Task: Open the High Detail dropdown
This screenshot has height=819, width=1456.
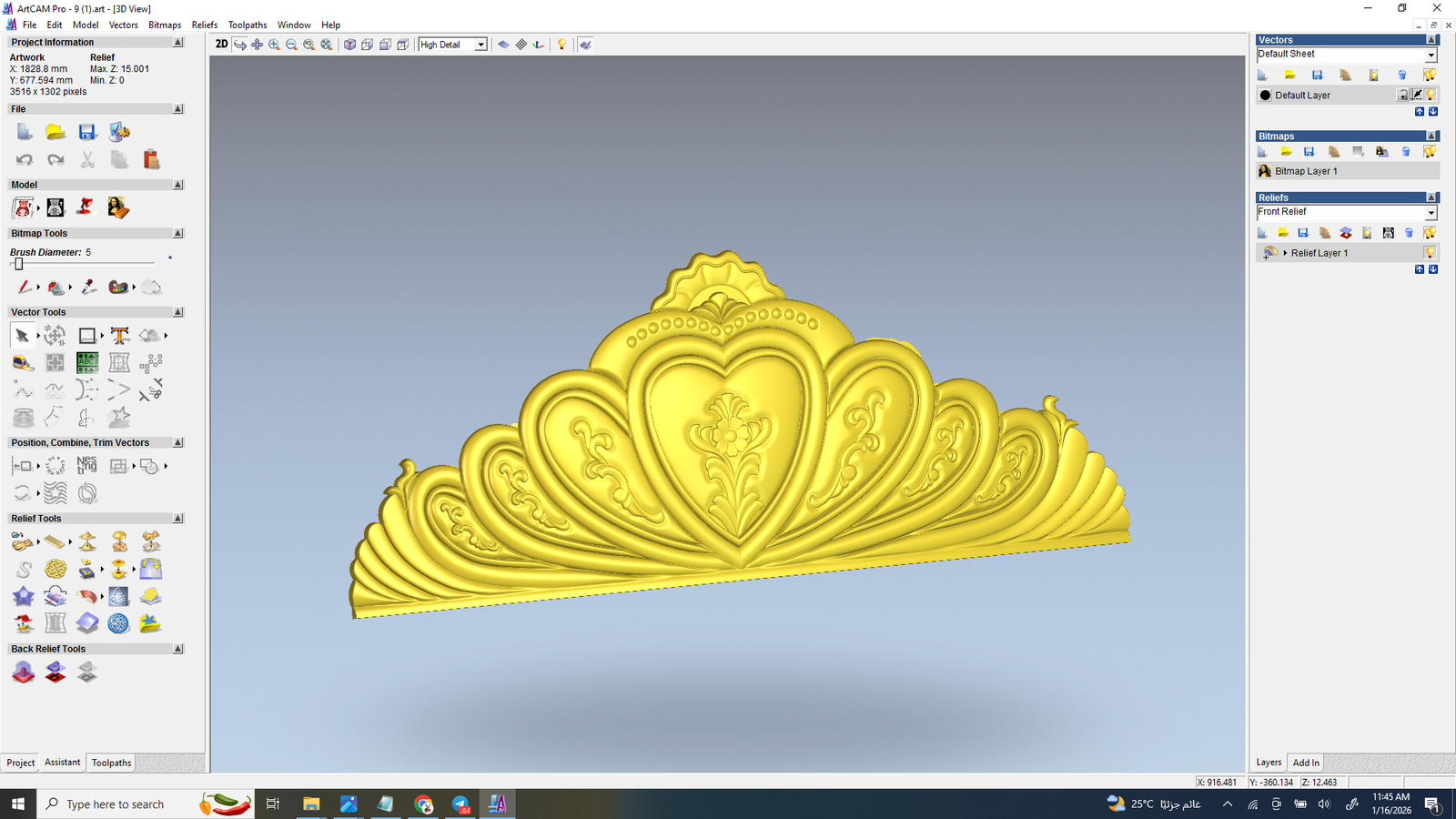Action: click(x=480, y=45)
